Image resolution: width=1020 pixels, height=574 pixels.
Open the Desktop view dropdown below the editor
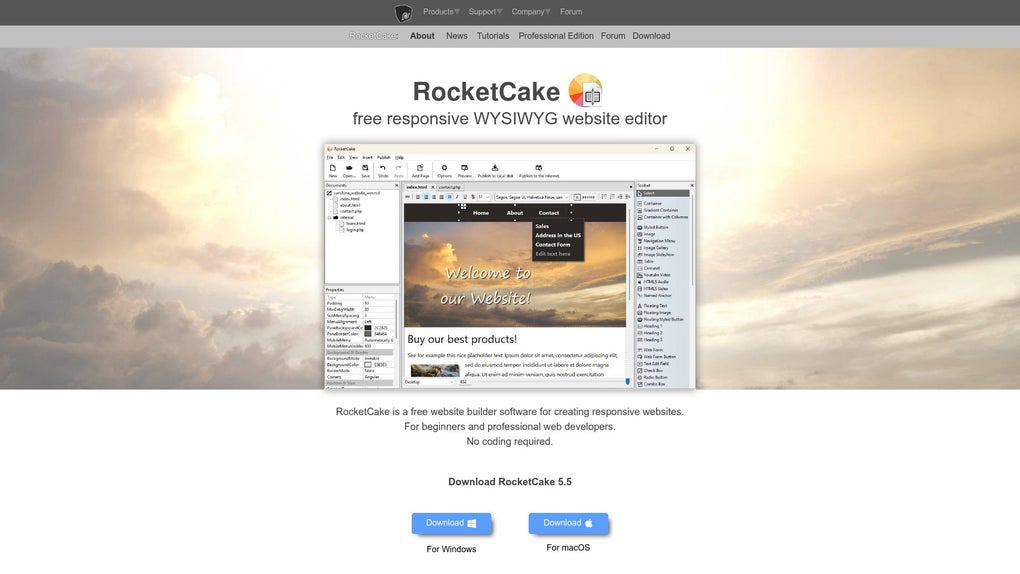coord(429,382)
